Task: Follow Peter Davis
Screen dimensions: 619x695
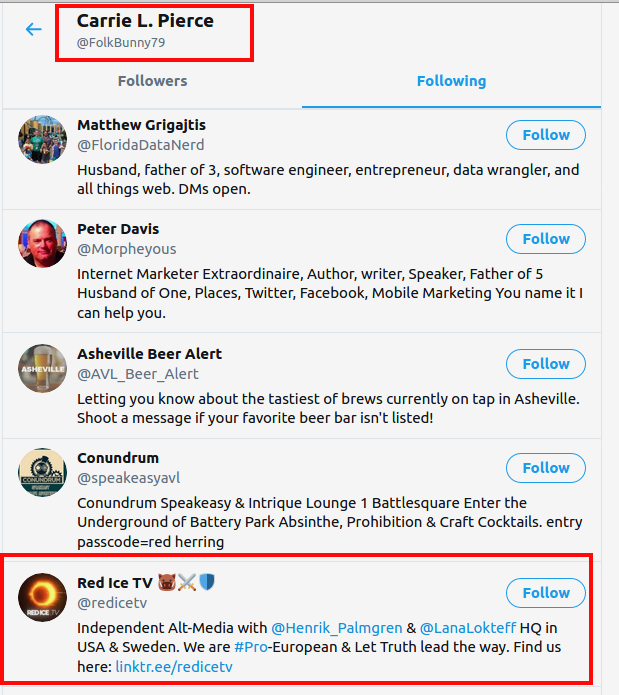Action: point(545,239)
